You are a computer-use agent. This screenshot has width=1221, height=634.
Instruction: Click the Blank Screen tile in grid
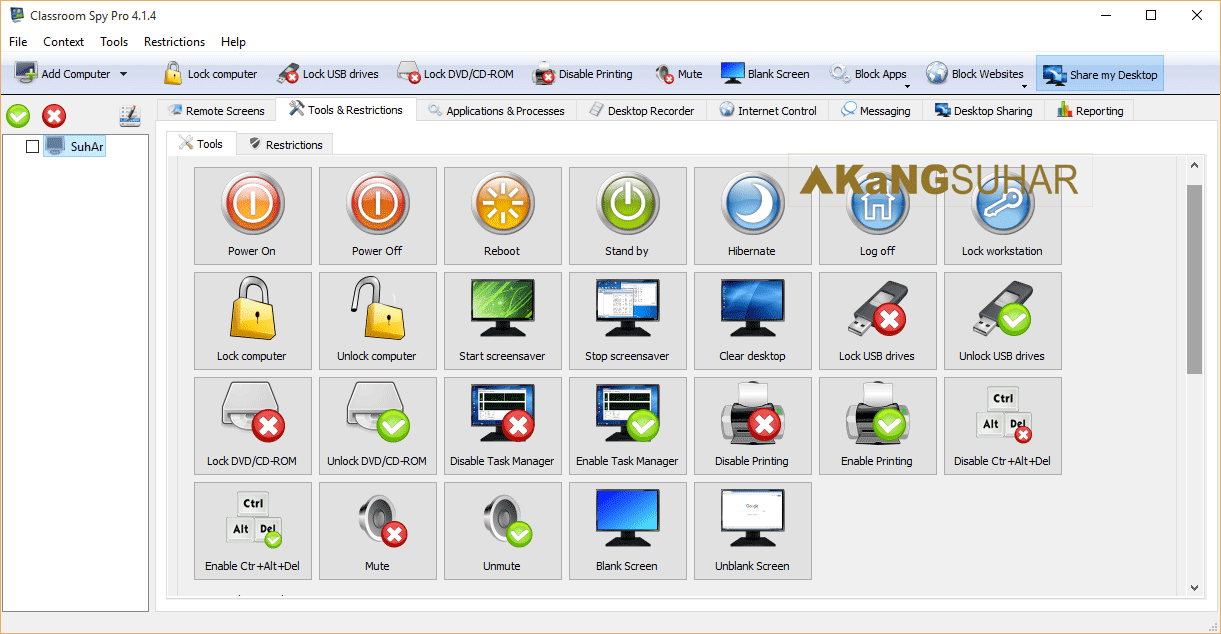tap(627, 530)
